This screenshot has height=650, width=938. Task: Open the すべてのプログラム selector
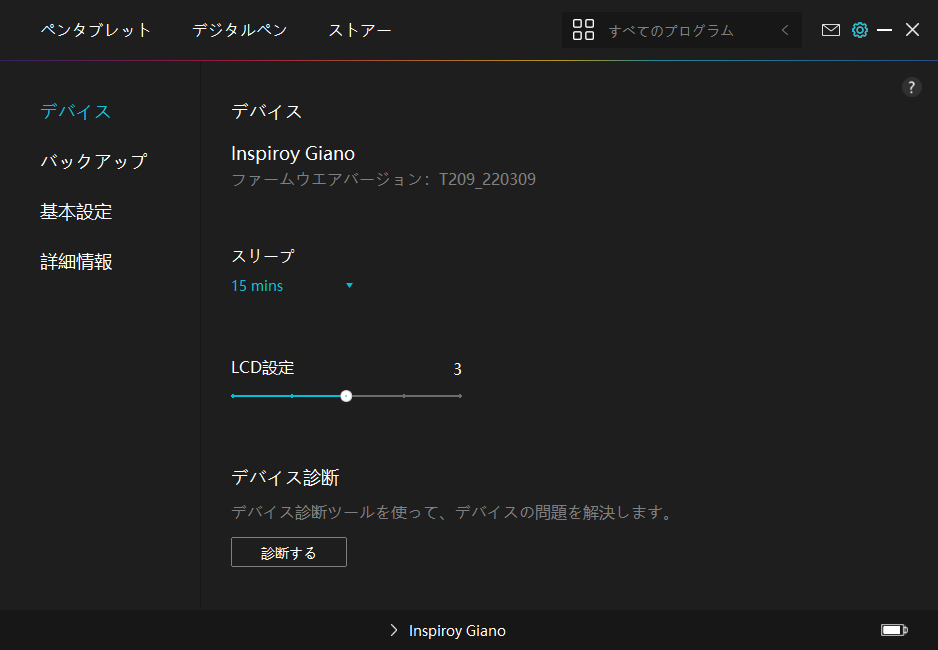coord(682,30)
